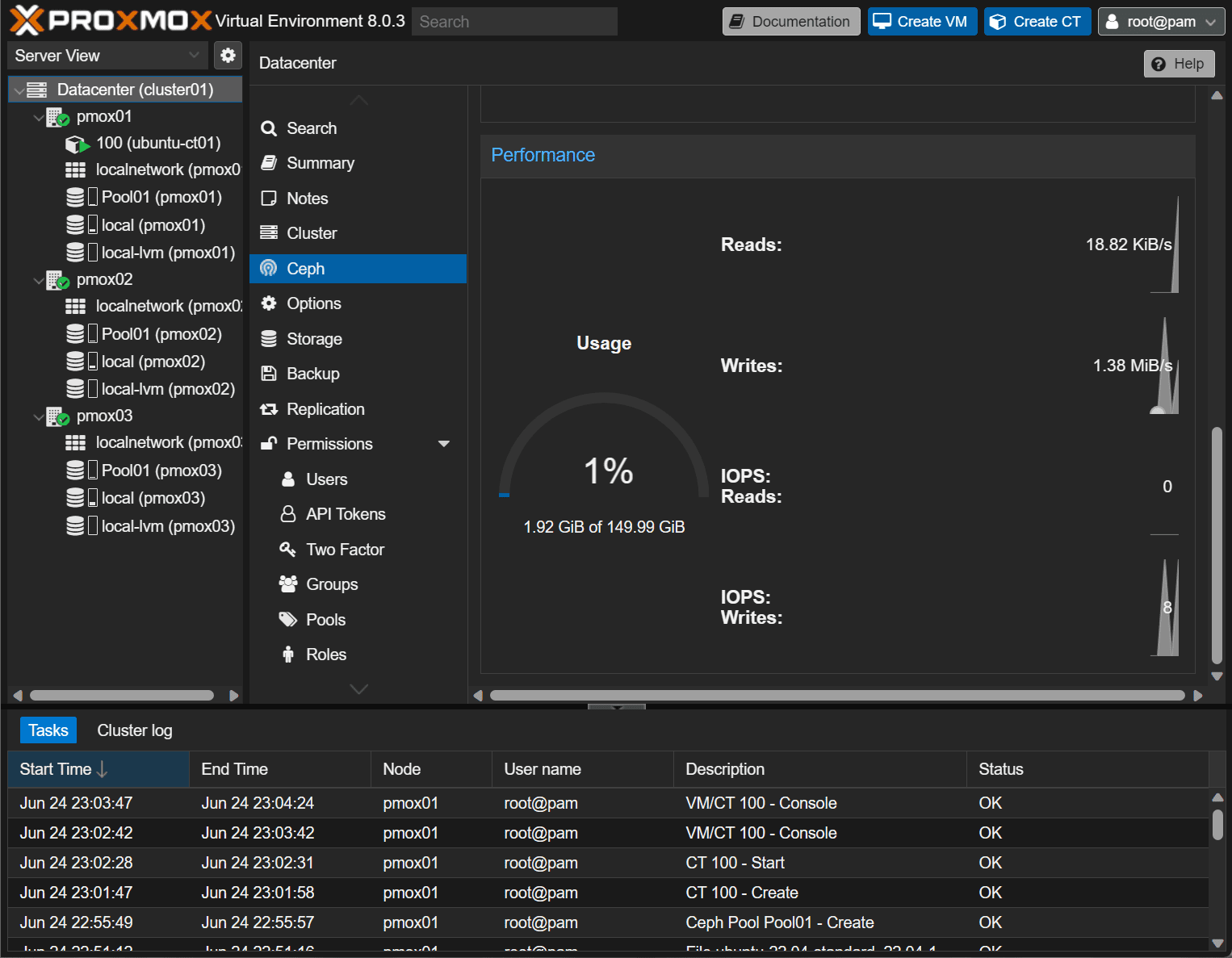Switch to the Cluster log tab
The height and width of the screenshot is (958, 1232).
coord(135,730)
